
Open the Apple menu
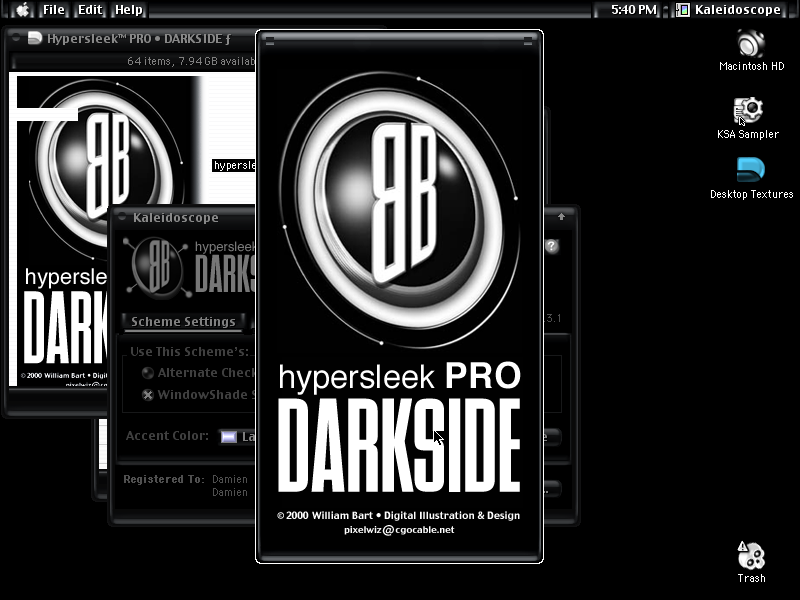click(x=22, y=9)
